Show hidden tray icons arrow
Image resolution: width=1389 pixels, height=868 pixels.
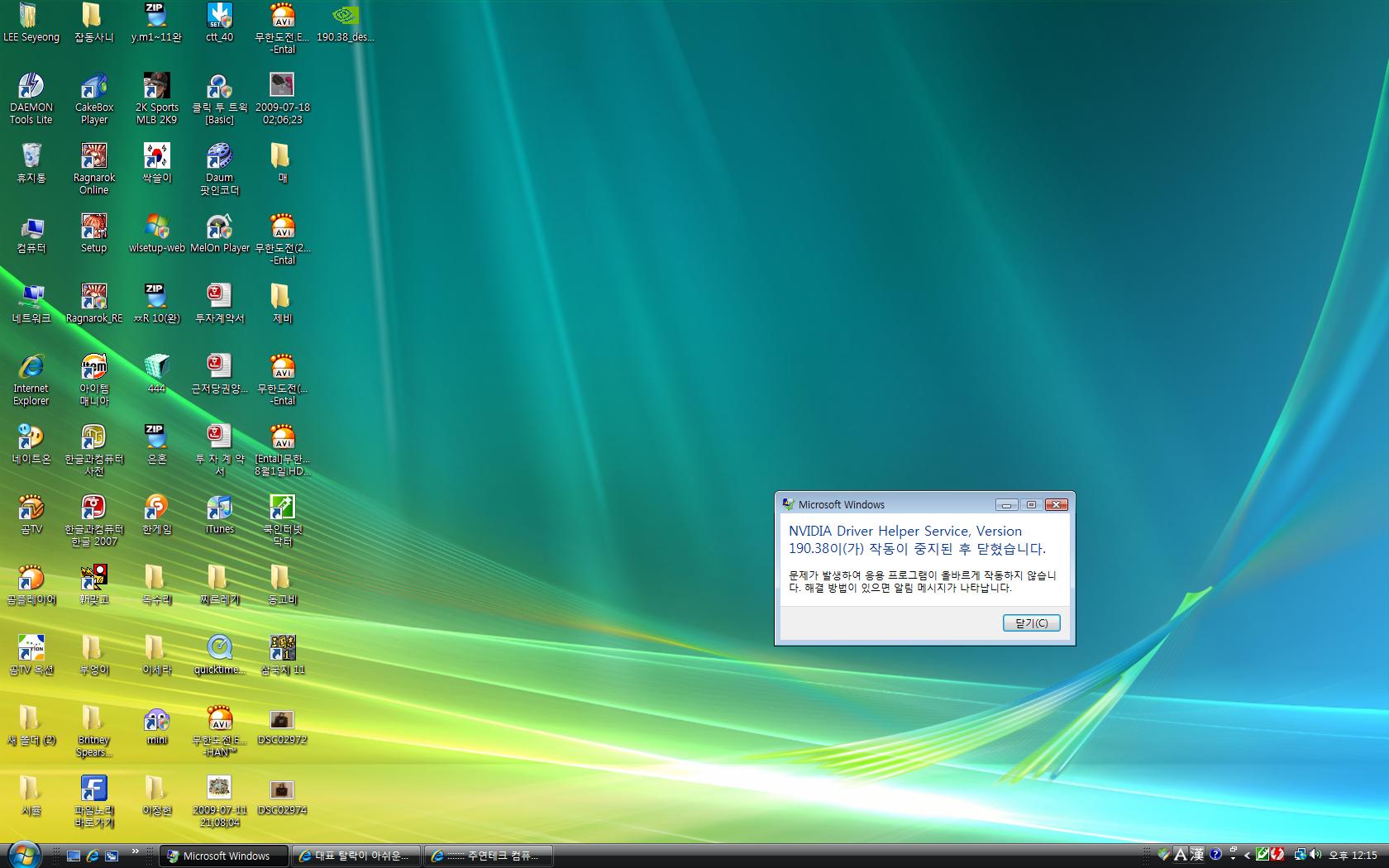1247,856
